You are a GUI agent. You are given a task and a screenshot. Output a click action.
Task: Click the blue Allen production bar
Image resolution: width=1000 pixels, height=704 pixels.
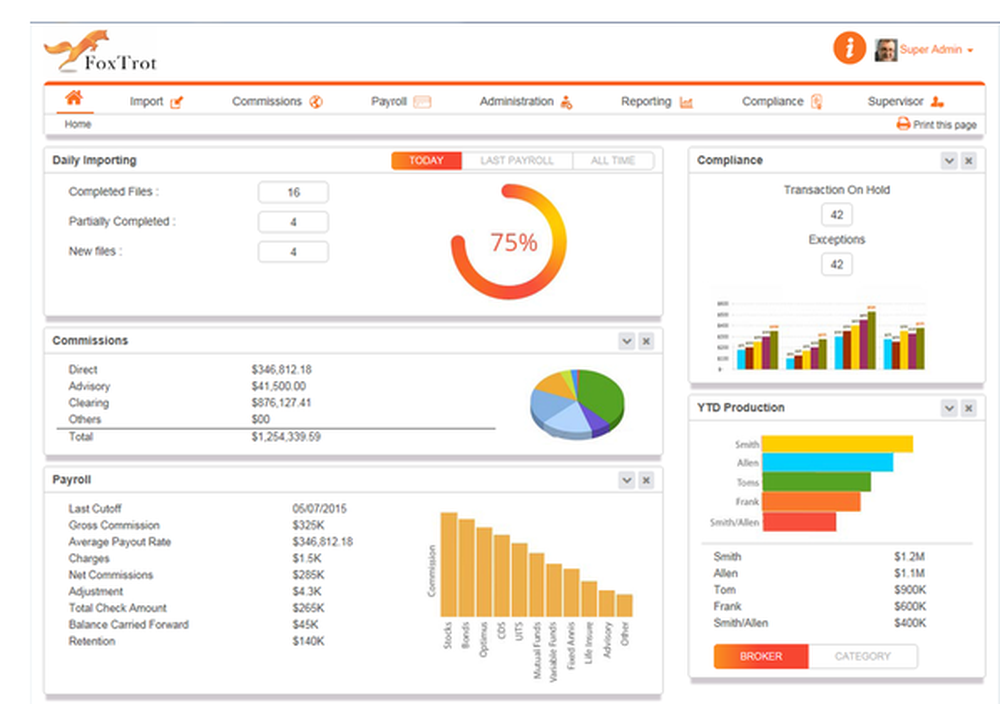tap(828, 462)
